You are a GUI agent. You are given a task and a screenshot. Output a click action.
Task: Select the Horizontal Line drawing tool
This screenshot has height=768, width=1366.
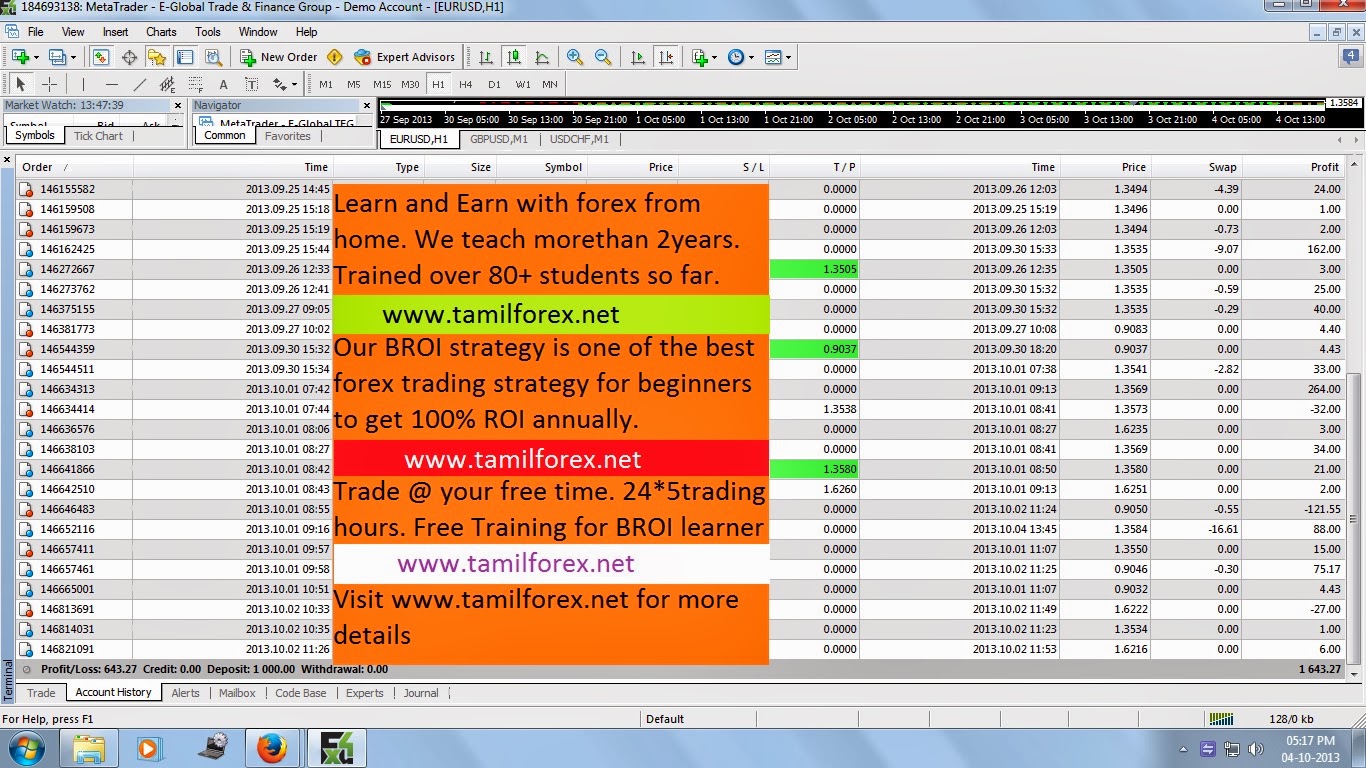coord(112,85)
